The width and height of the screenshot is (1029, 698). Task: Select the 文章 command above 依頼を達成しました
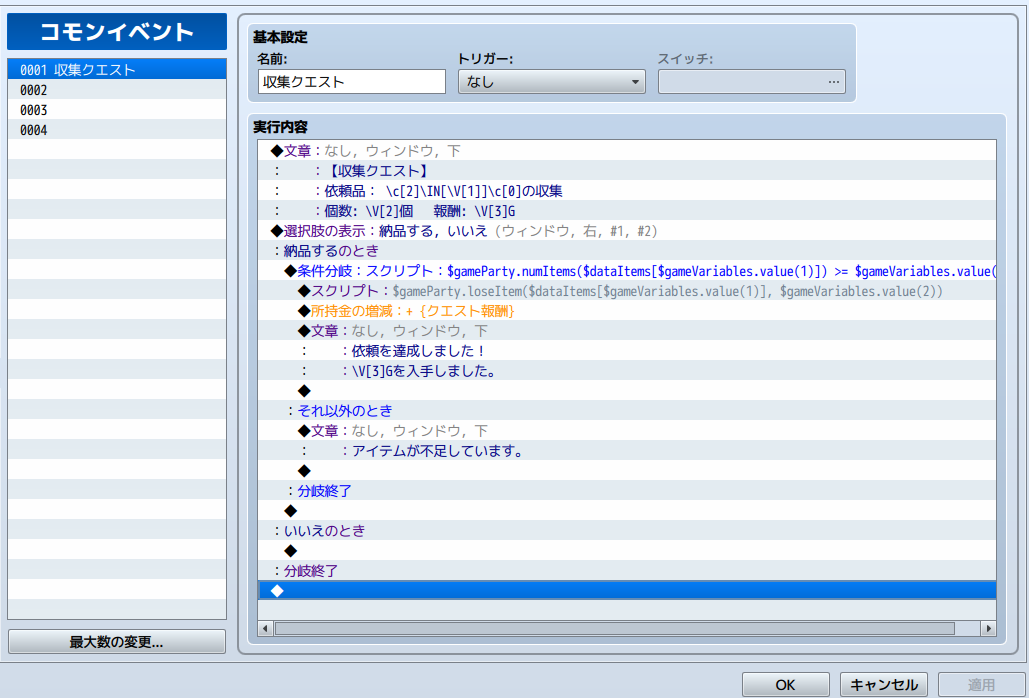coord(627,331)
